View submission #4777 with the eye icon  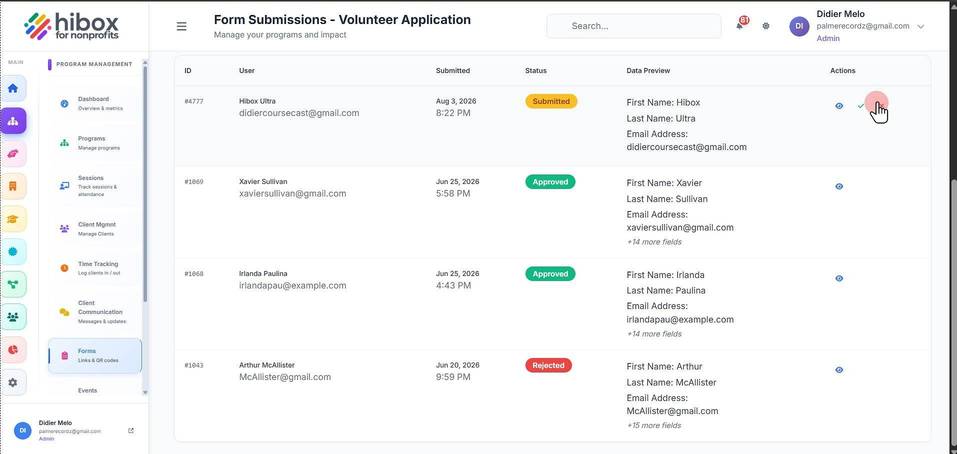coord(839,106)
